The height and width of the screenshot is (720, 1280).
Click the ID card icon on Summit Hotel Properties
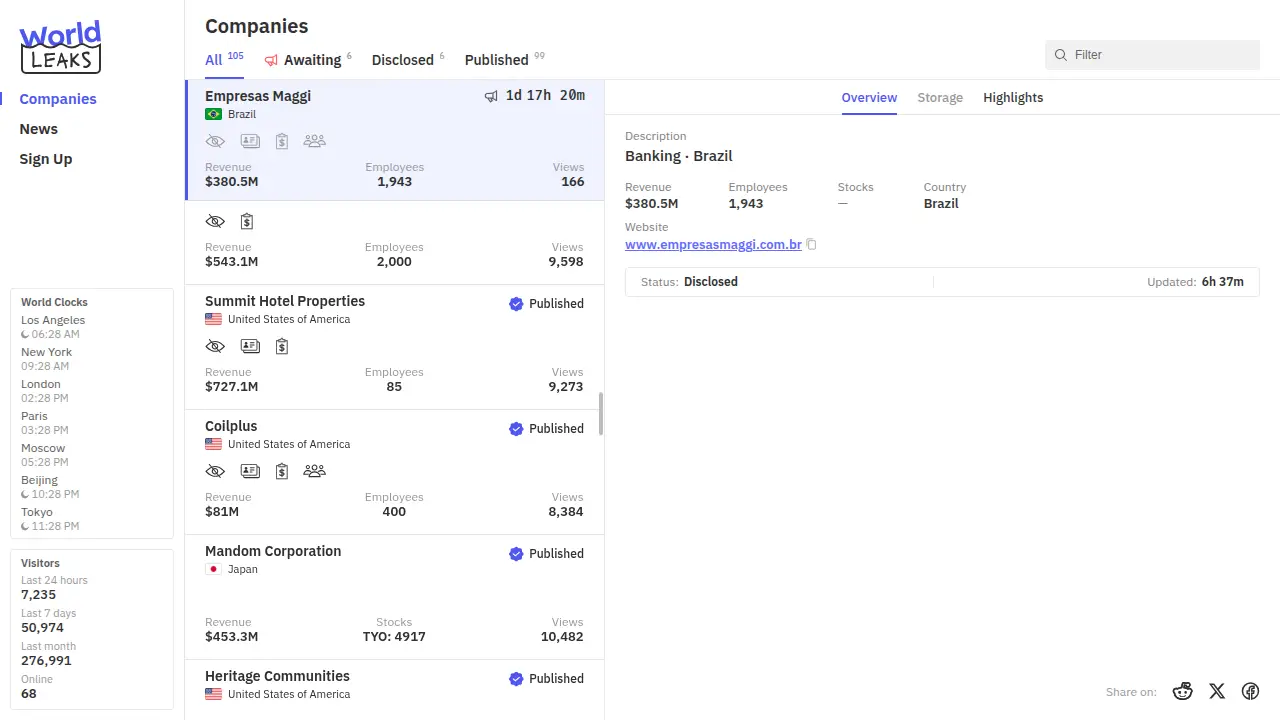[x=250, y=346]
